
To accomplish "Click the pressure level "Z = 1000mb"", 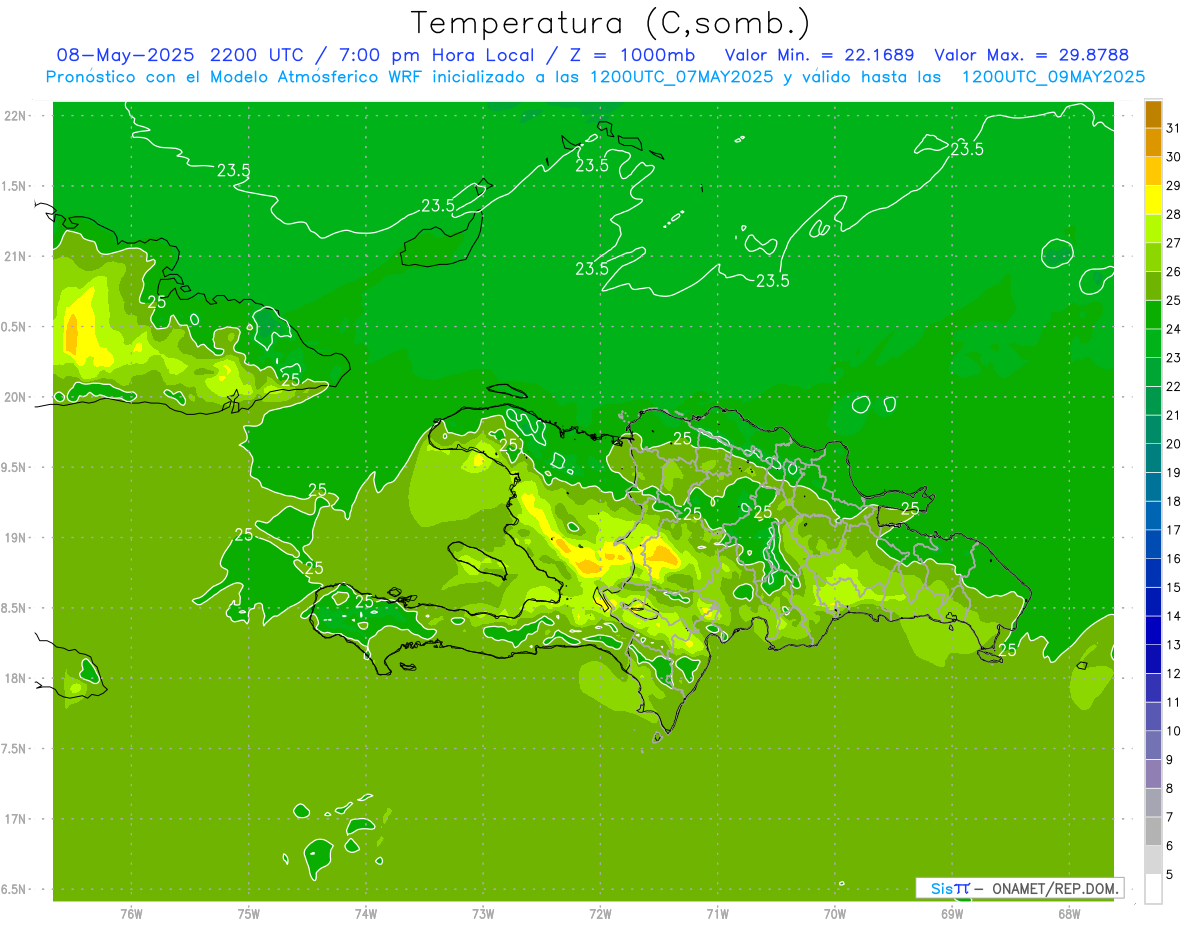I will tap(632, 55).
